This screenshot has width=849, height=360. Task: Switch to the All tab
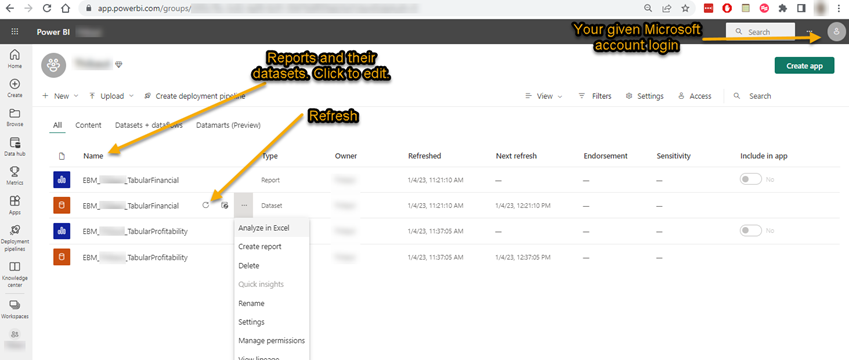57,125
